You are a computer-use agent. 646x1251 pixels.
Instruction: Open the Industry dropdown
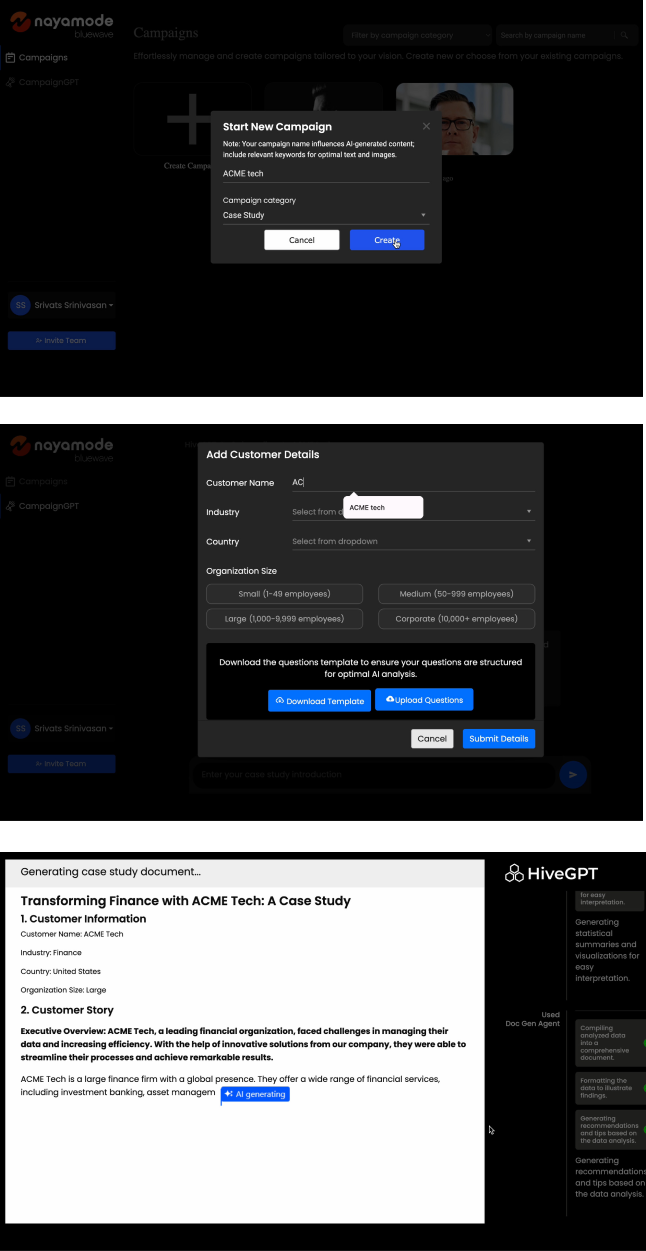pyautogui.click(x=412, y=512)
